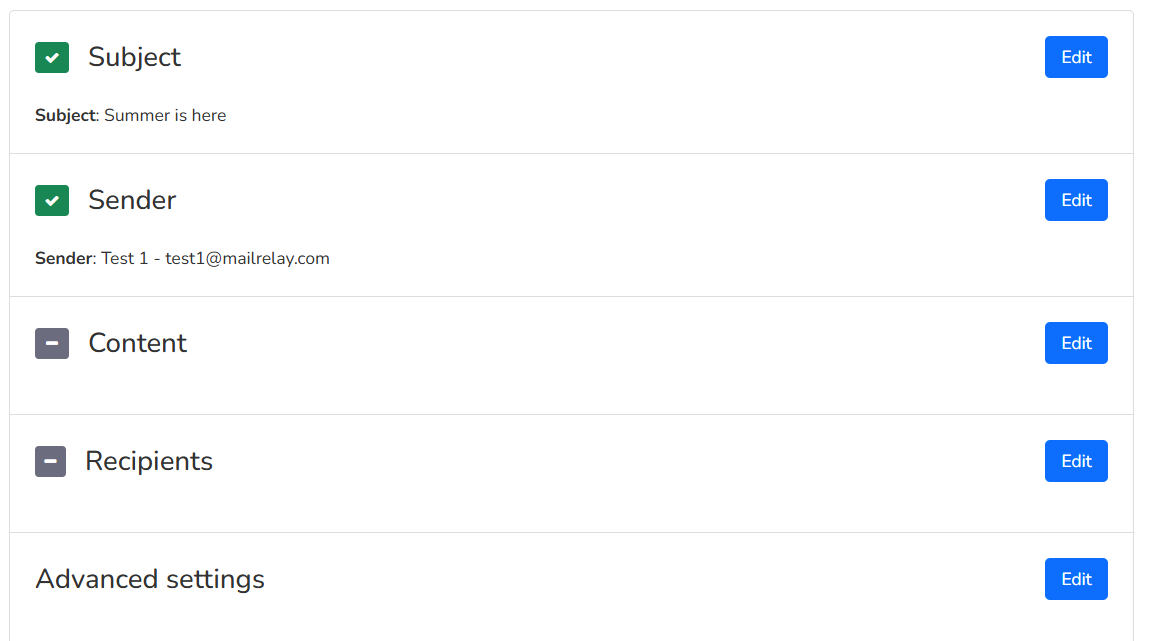Click the bold "Sender:" label
The height and width of the screenshot is (641, 1161).
[65, 258]
